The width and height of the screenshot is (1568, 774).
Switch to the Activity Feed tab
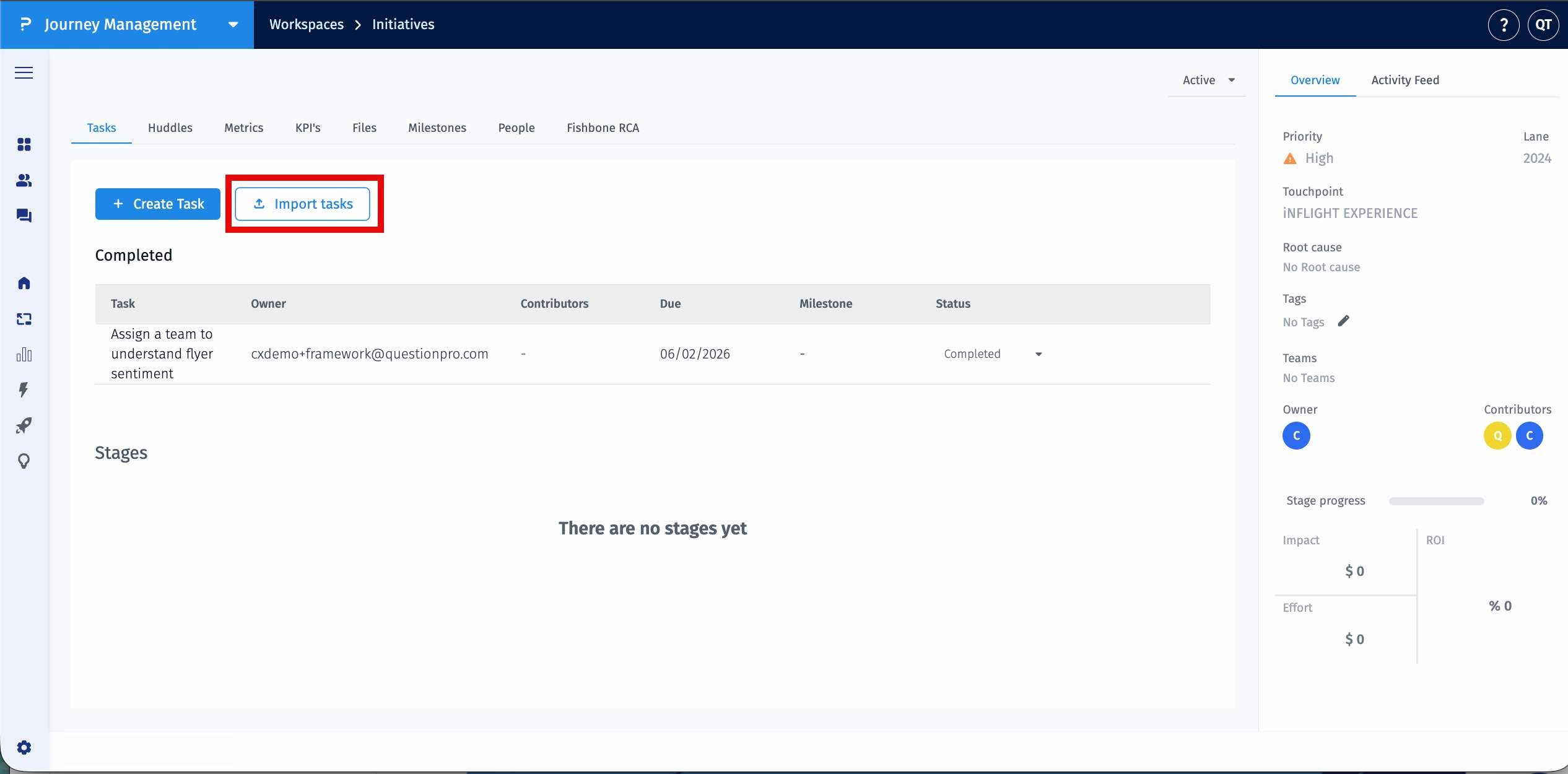pos(1405,80)
